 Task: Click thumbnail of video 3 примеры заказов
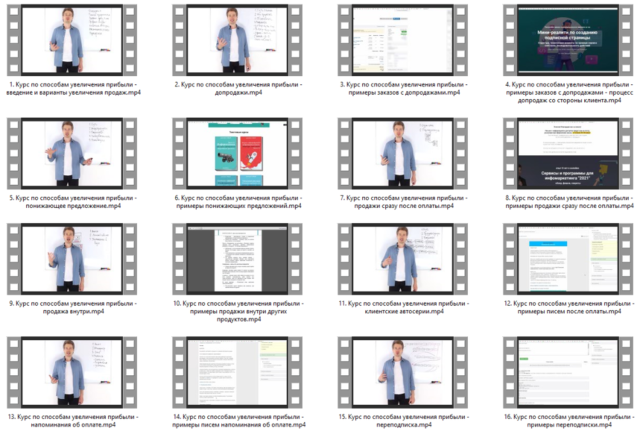tap(398, 38)
